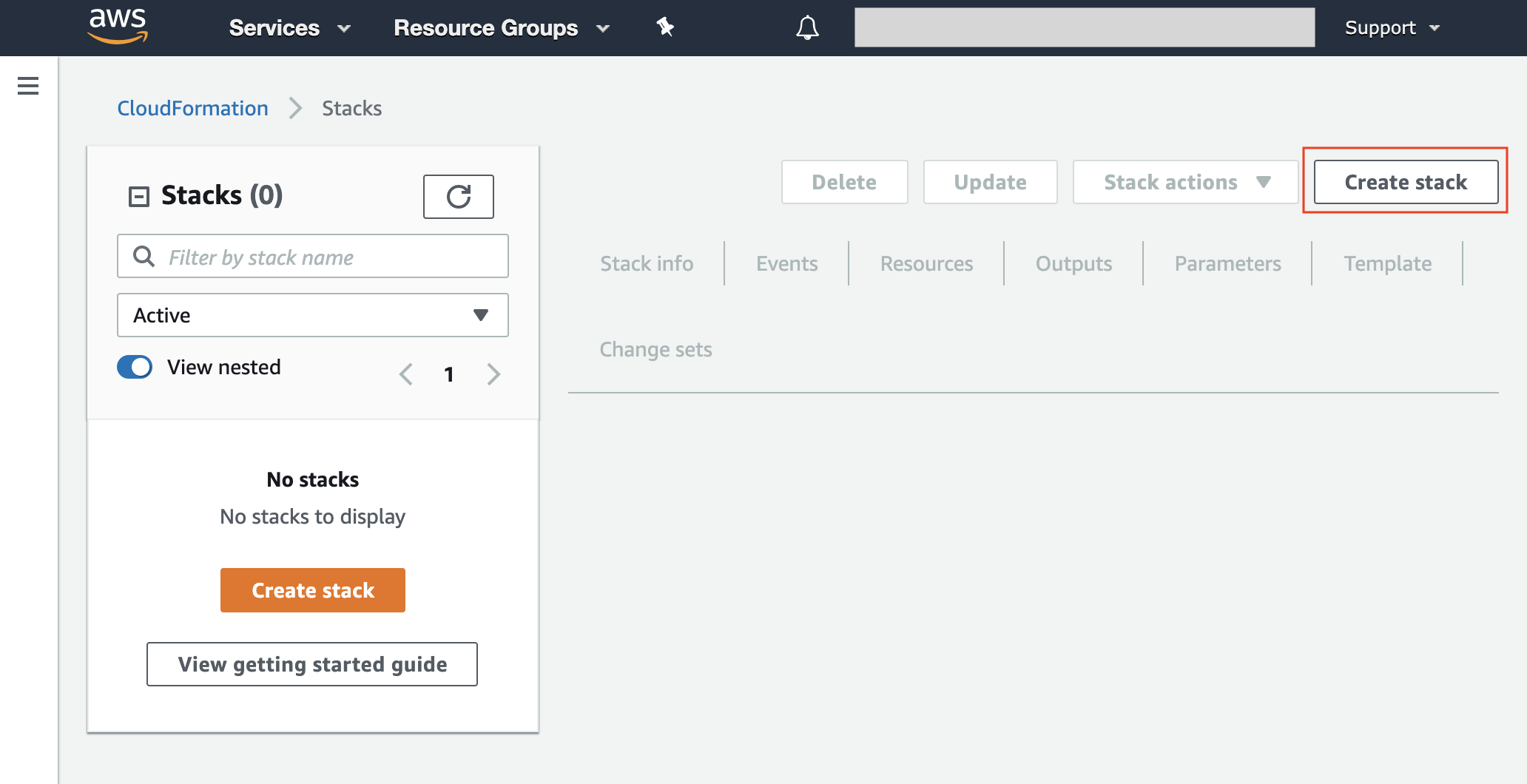Collapse the Stacks panel icon

139,197
